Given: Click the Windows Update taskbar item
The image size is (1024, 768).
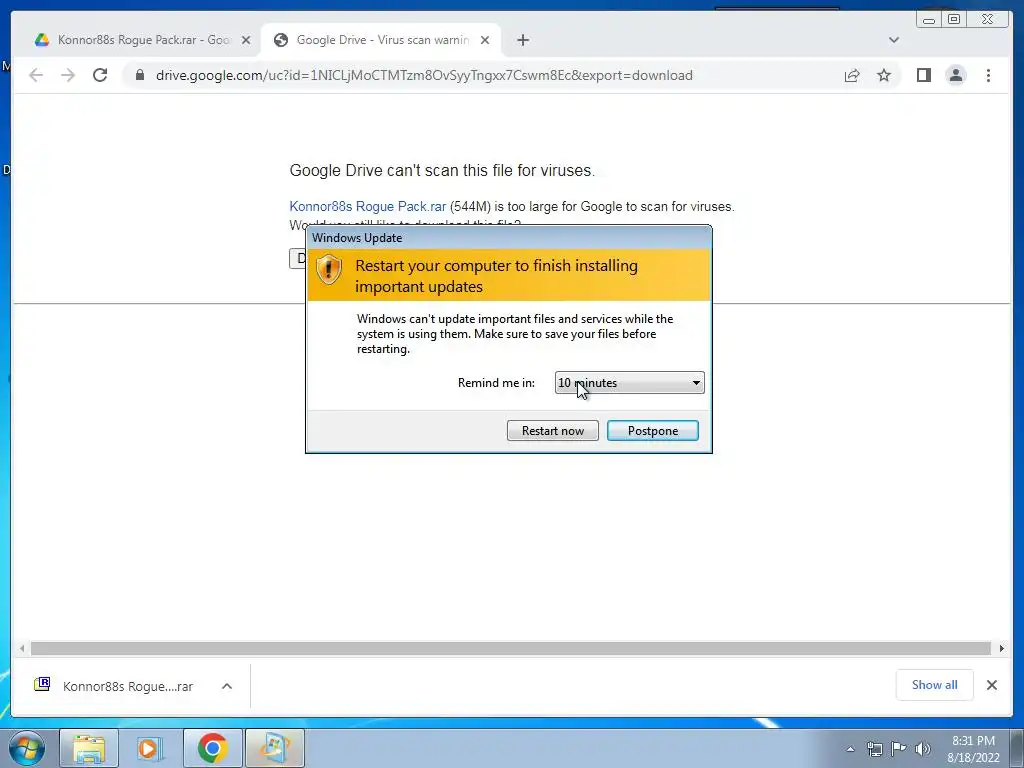Looking at the screenshot, I should (x=274, y=748).
